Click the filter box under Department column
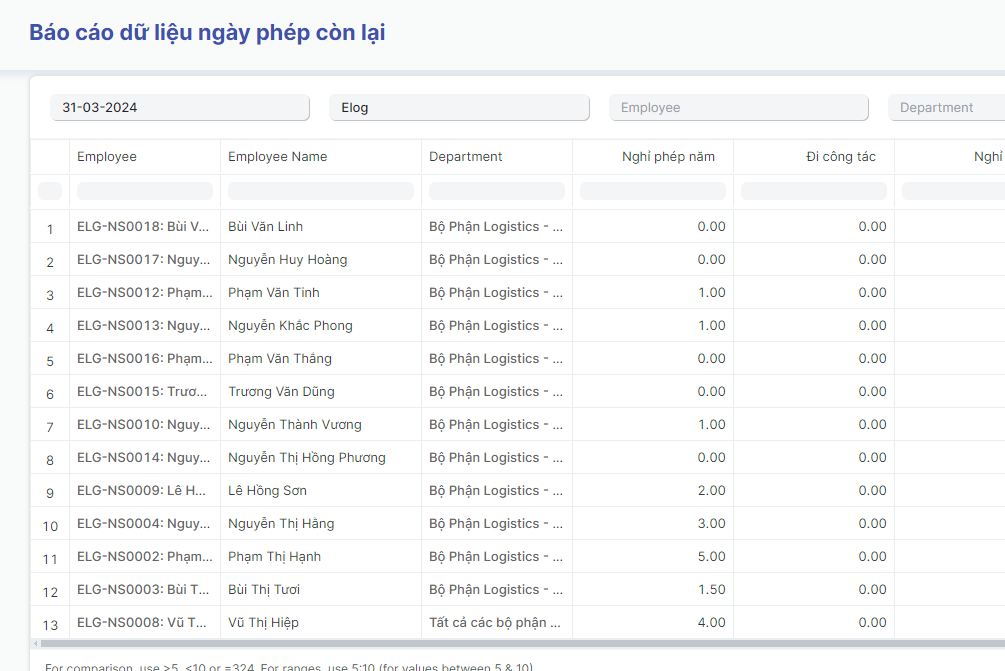This screenshot has height=671, width=1005. (497, 191)
